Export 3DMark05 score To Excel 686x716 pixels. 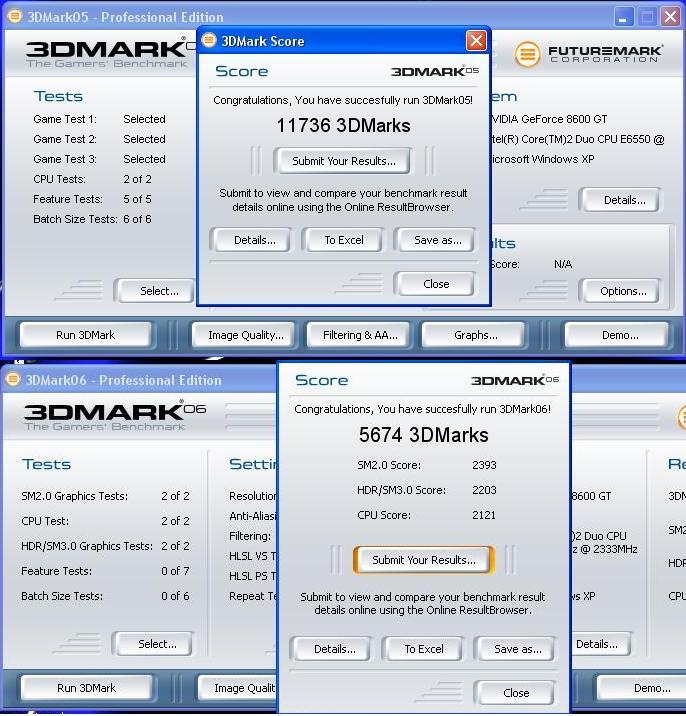tap(343, 240)
